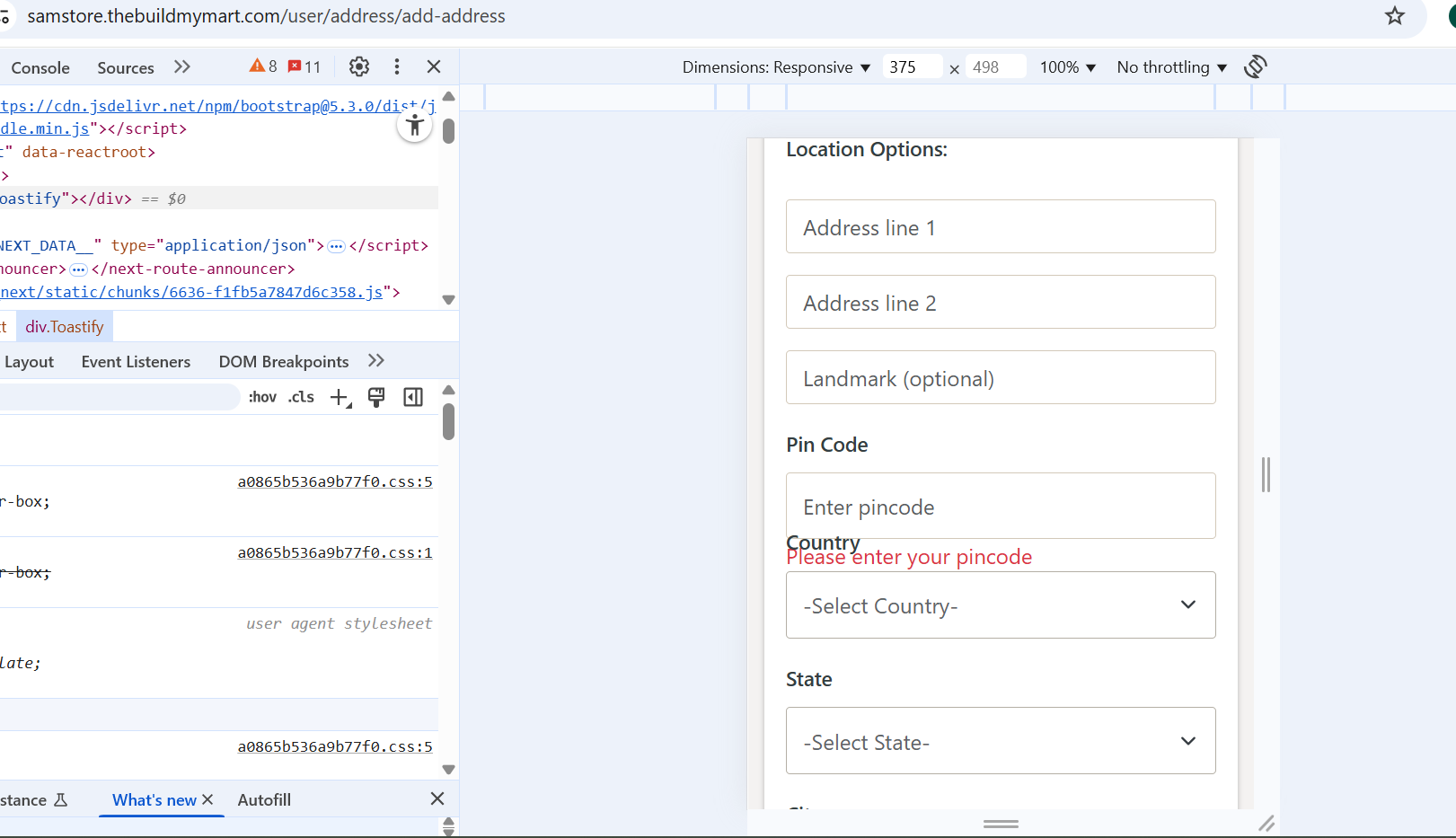Image resolution: width=1456 pixels, height=838 pixels.
Task: Add new style rule plus icon
Action: click(340, 397)
